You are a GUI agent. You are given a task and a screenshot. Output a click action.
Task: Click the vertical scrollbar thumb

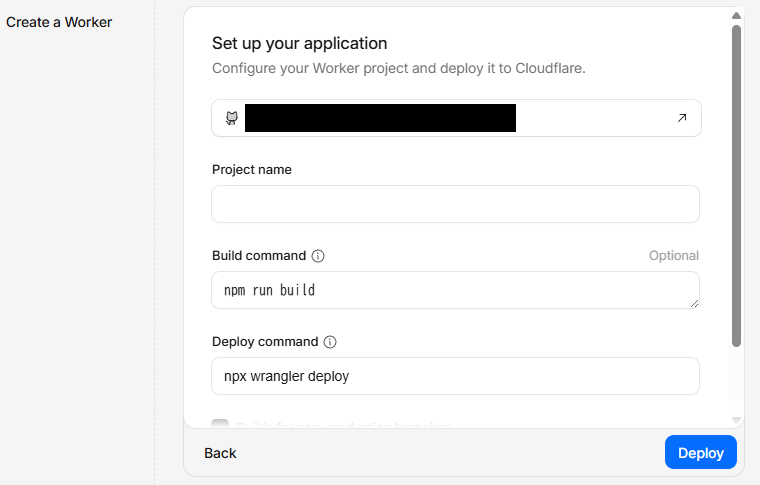[x=737, y=185]
